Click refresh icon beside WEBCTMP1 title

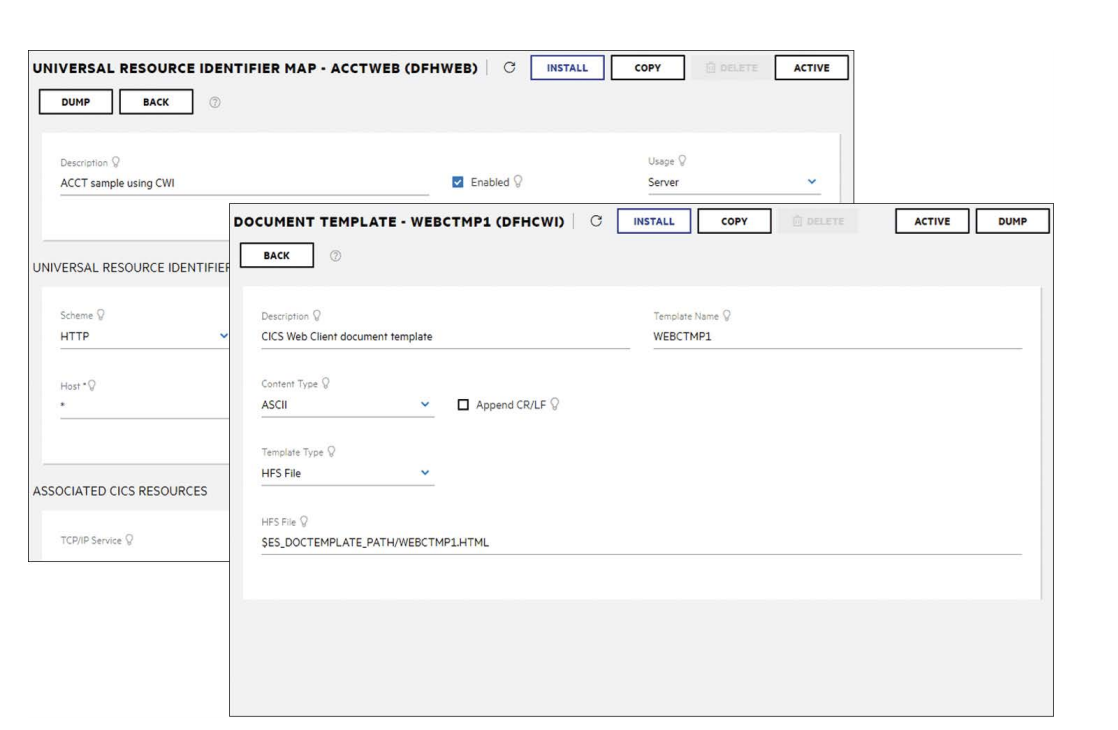click(596, 220)
